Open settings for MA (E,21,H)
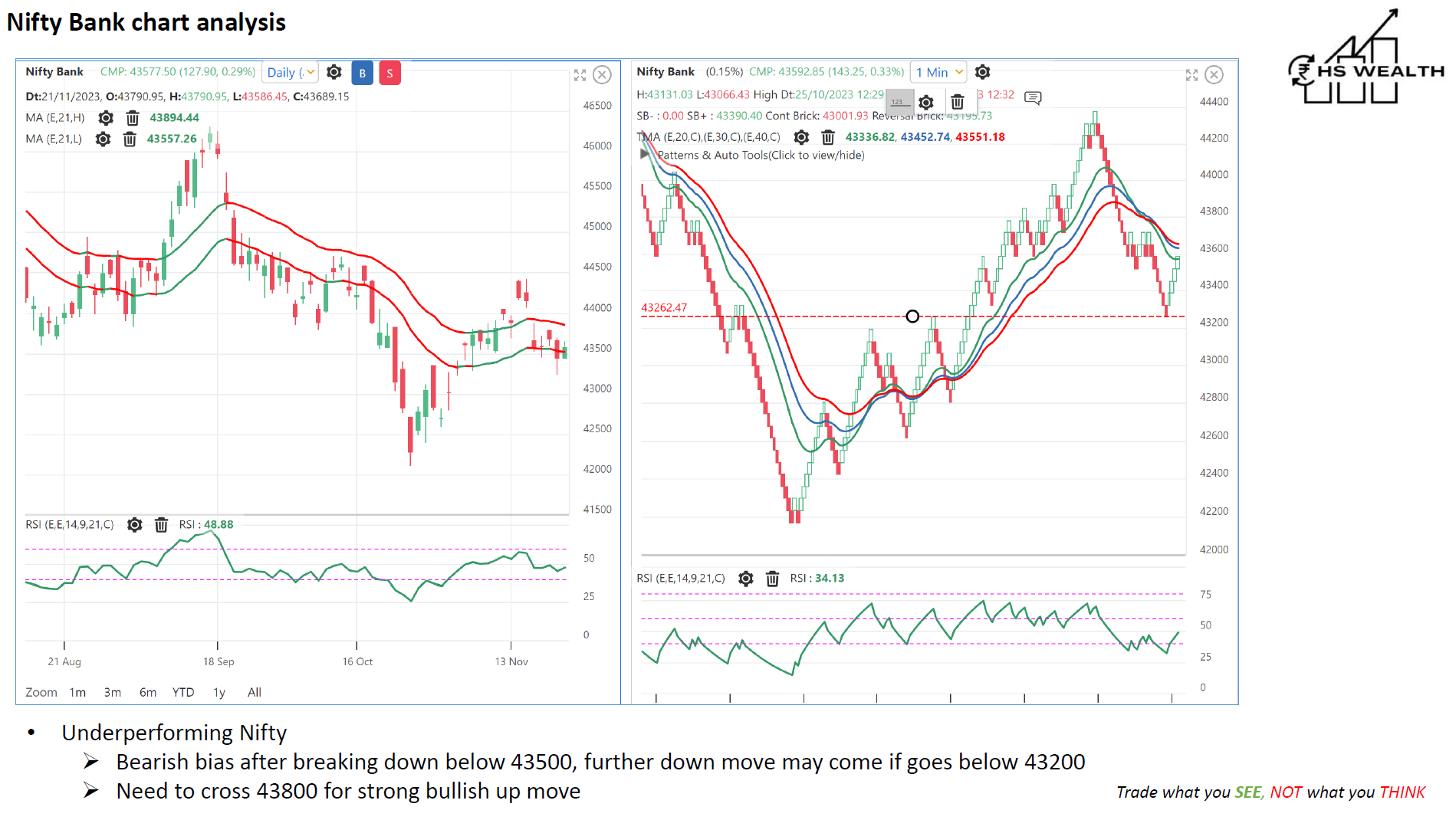The height and width of the screenshot is (820, 1456). point(106,118)
